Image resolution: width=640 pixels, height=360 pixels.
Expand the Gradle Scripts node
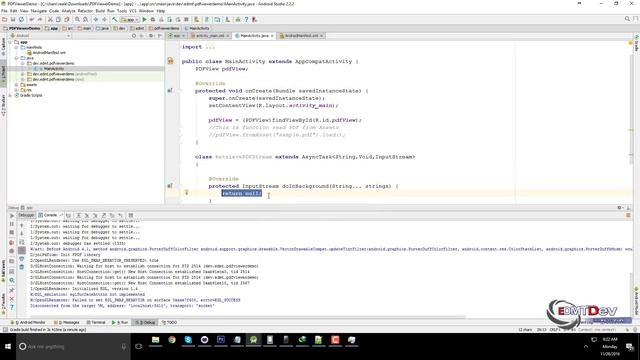pyautogui.click(x=11, y=95)
